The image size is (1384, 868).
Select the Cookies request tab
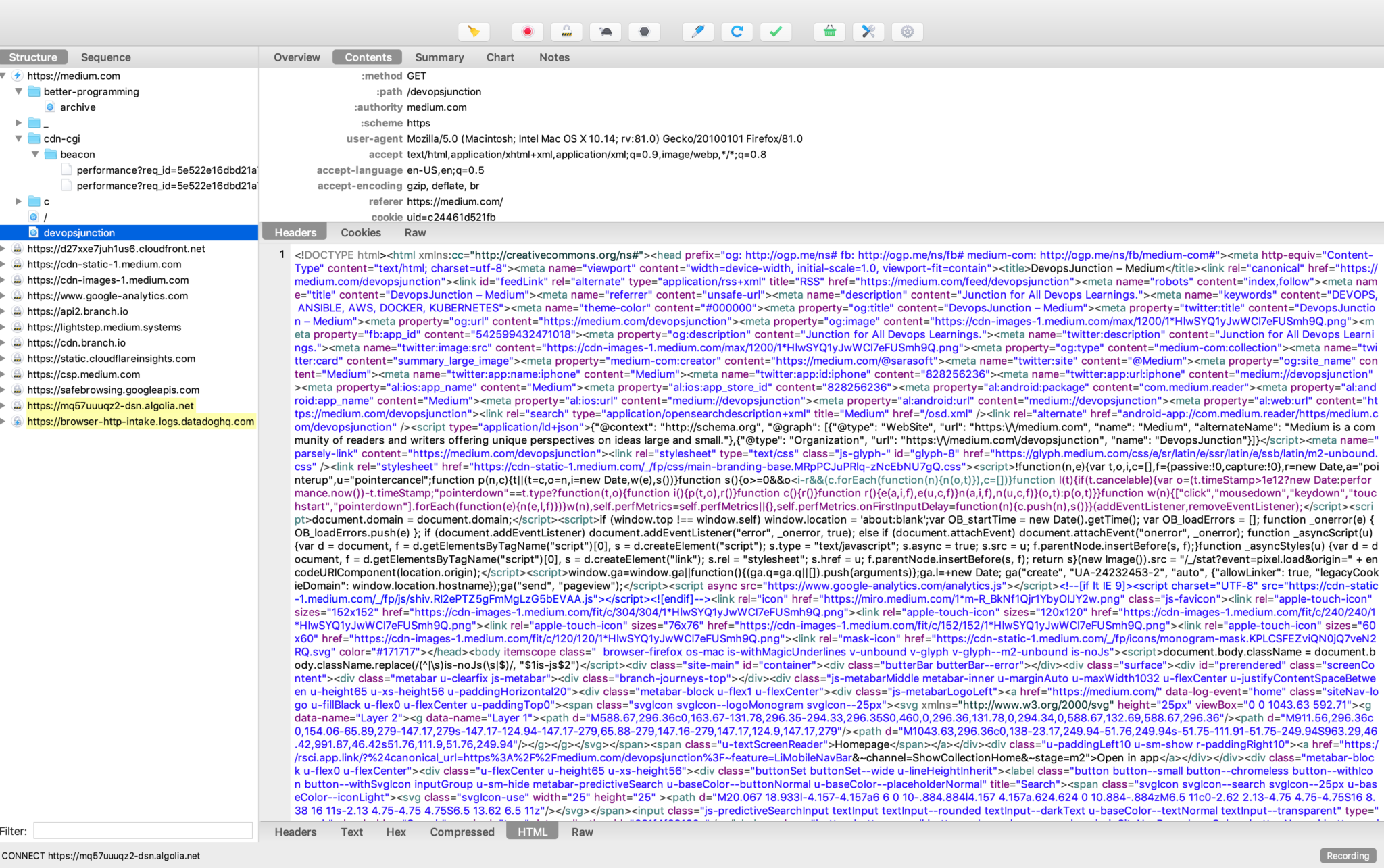360,232
